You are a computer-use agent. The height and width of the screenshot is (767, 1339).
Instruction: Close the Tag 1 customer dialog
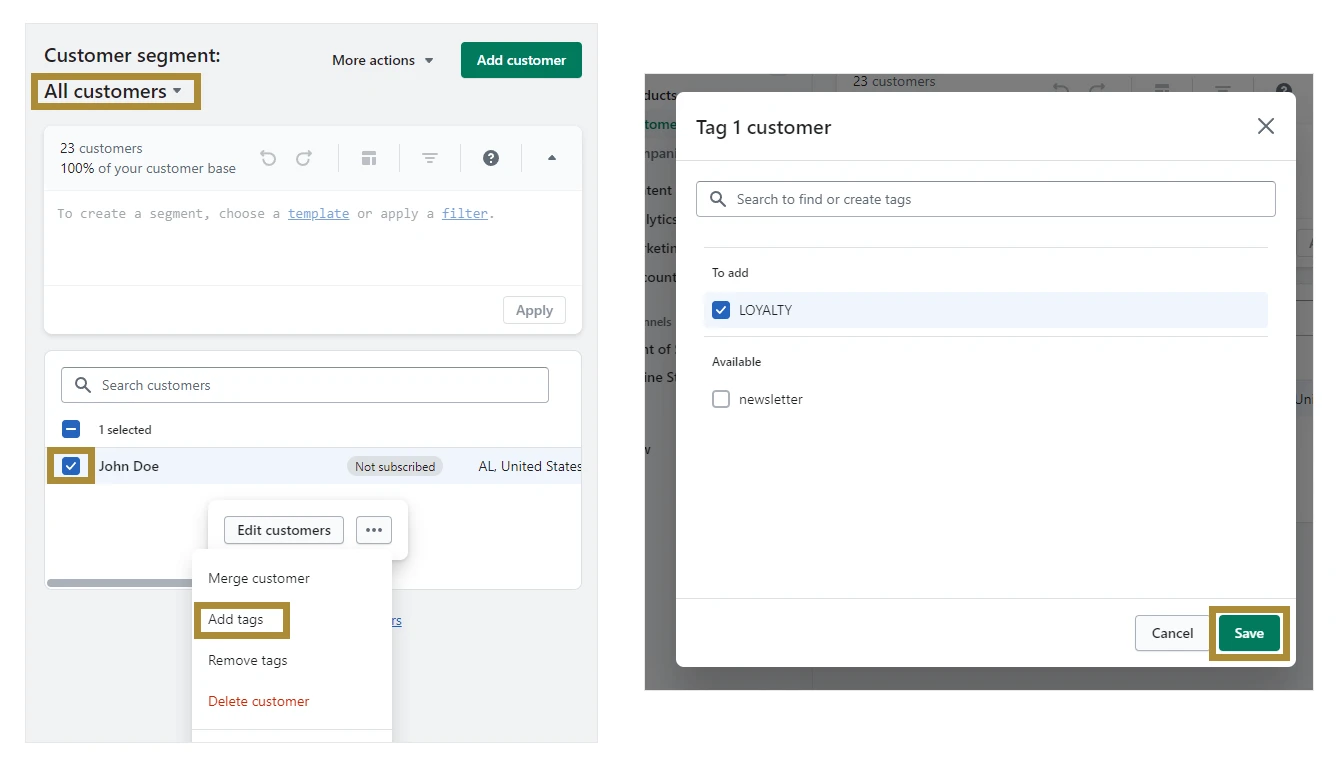(x=1266, y=126)
